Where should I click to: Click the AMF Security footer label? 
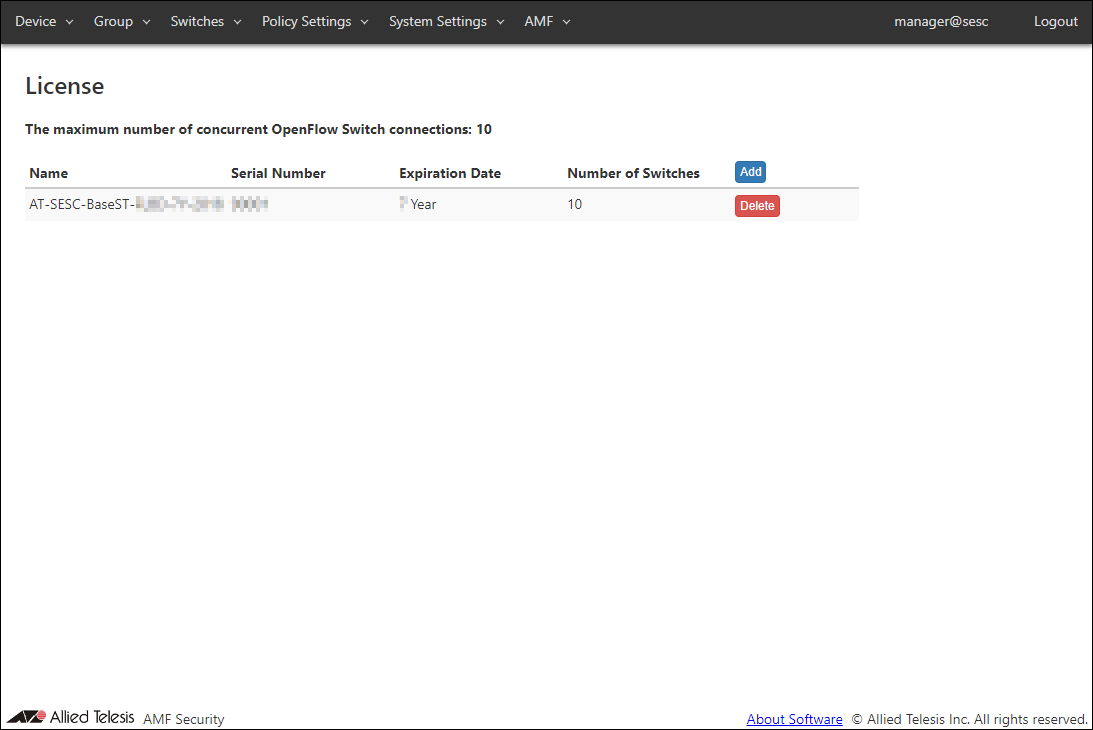coord(184,719)
